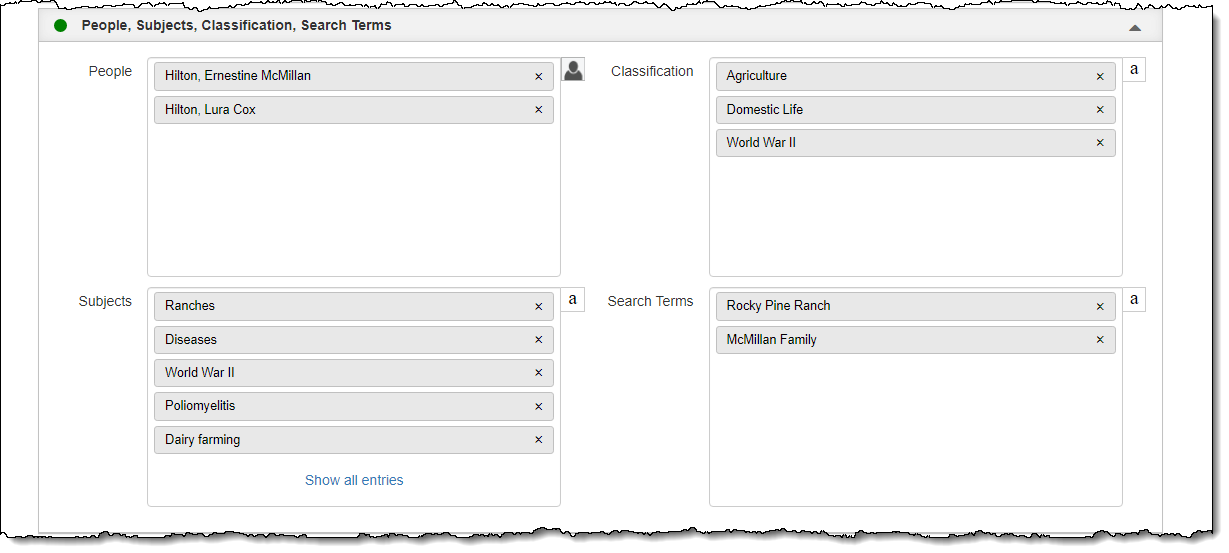The height and width of the screenshot is (553, 1229).
Task: Delete the Agriculture classification tag
Action: click(x=1100, y=76)
